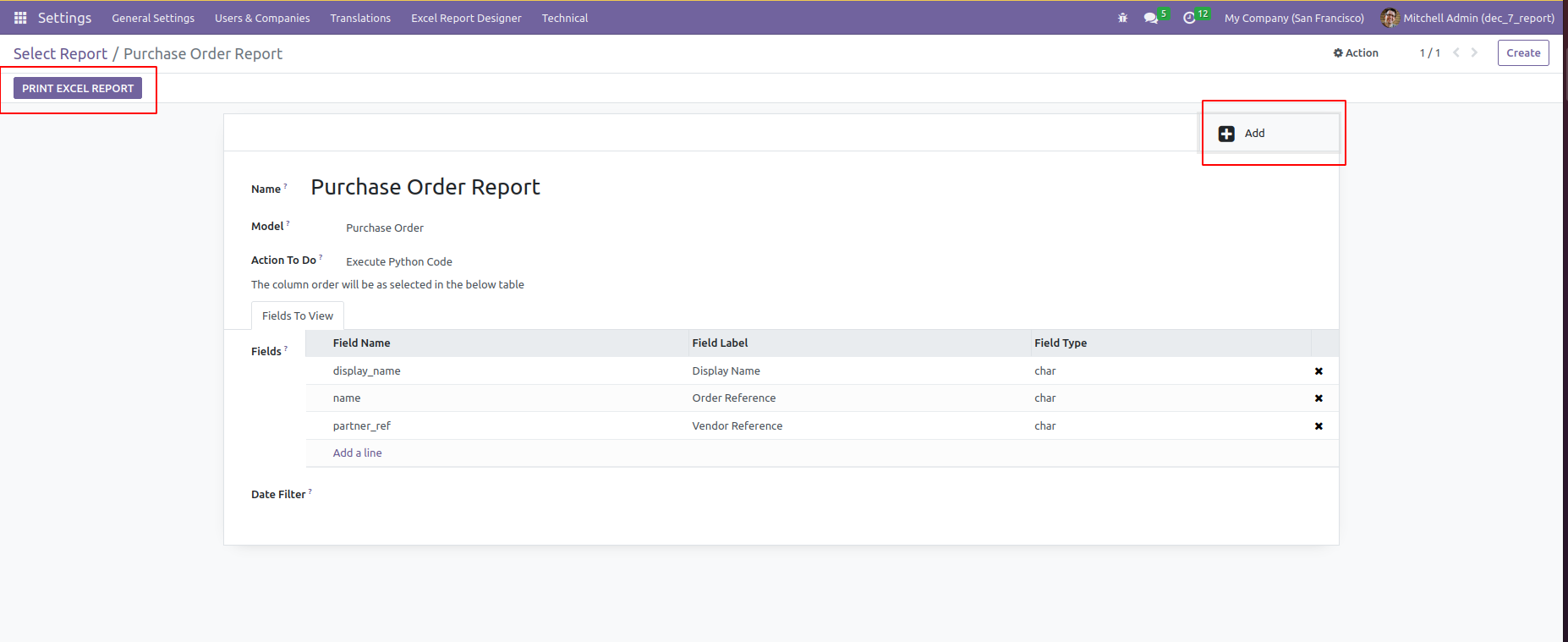Remove the partner_ref field row
Viewport: 1568px width, 642px height.
(1318, 426)
